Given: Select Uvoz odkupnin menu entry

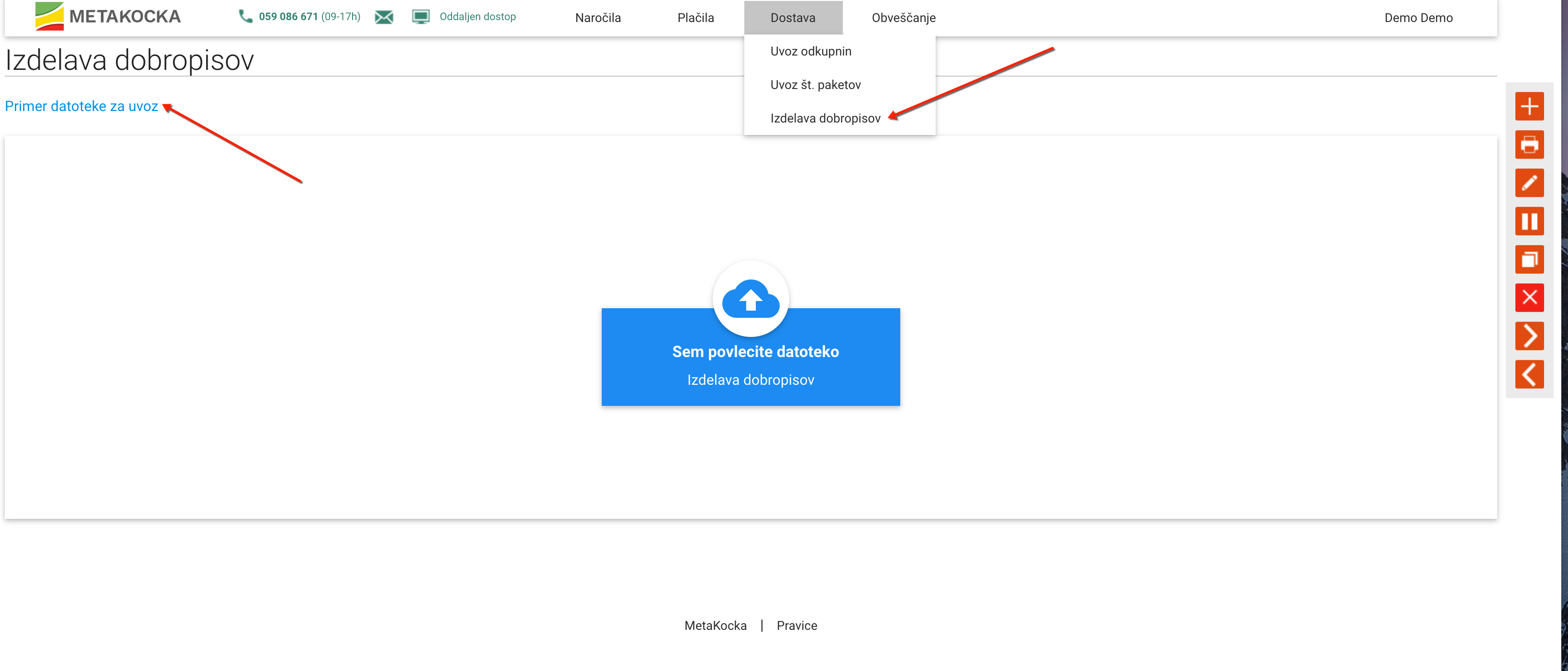Looking at the screenshot, I should tap(810, 51).
